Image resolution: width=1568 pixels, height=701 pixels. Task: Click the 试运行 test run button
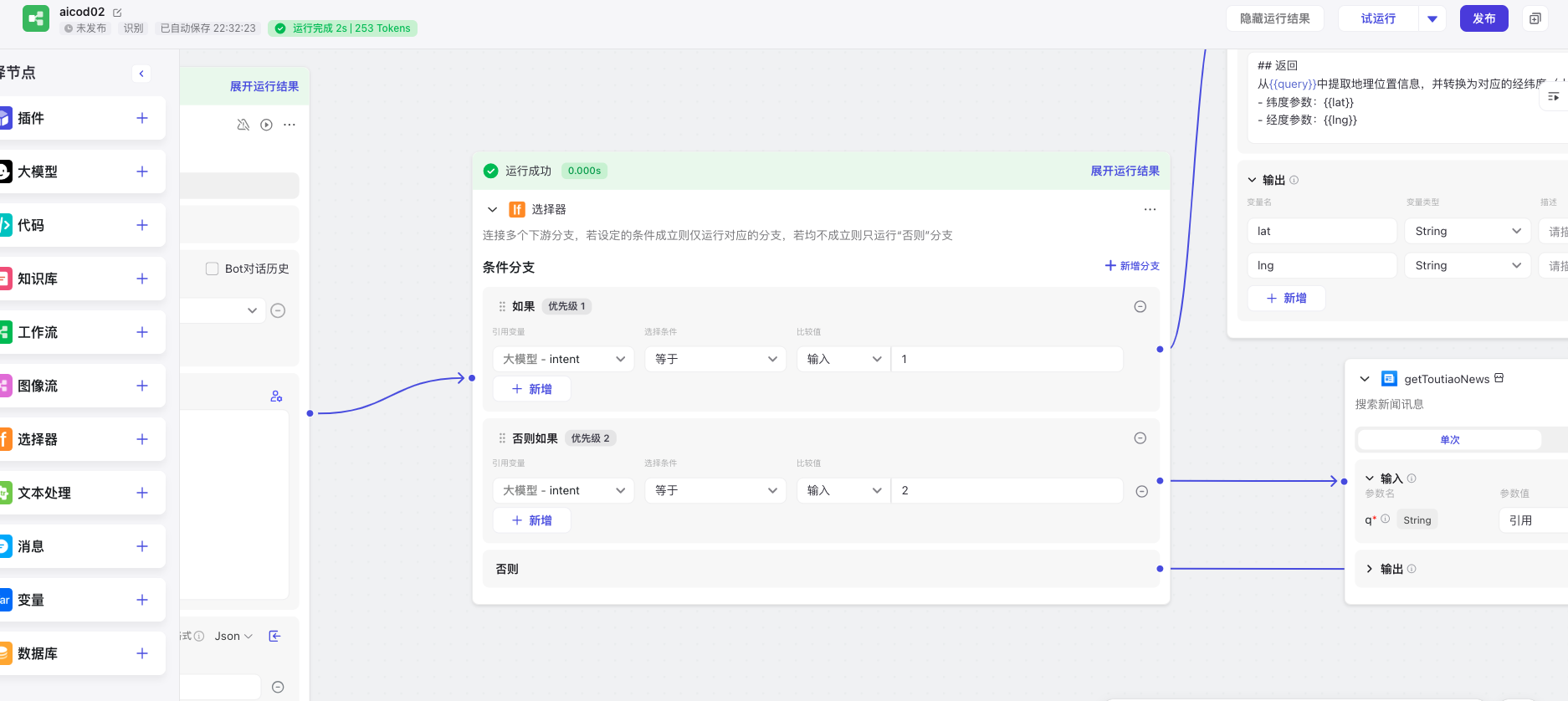coord(1378,18)
